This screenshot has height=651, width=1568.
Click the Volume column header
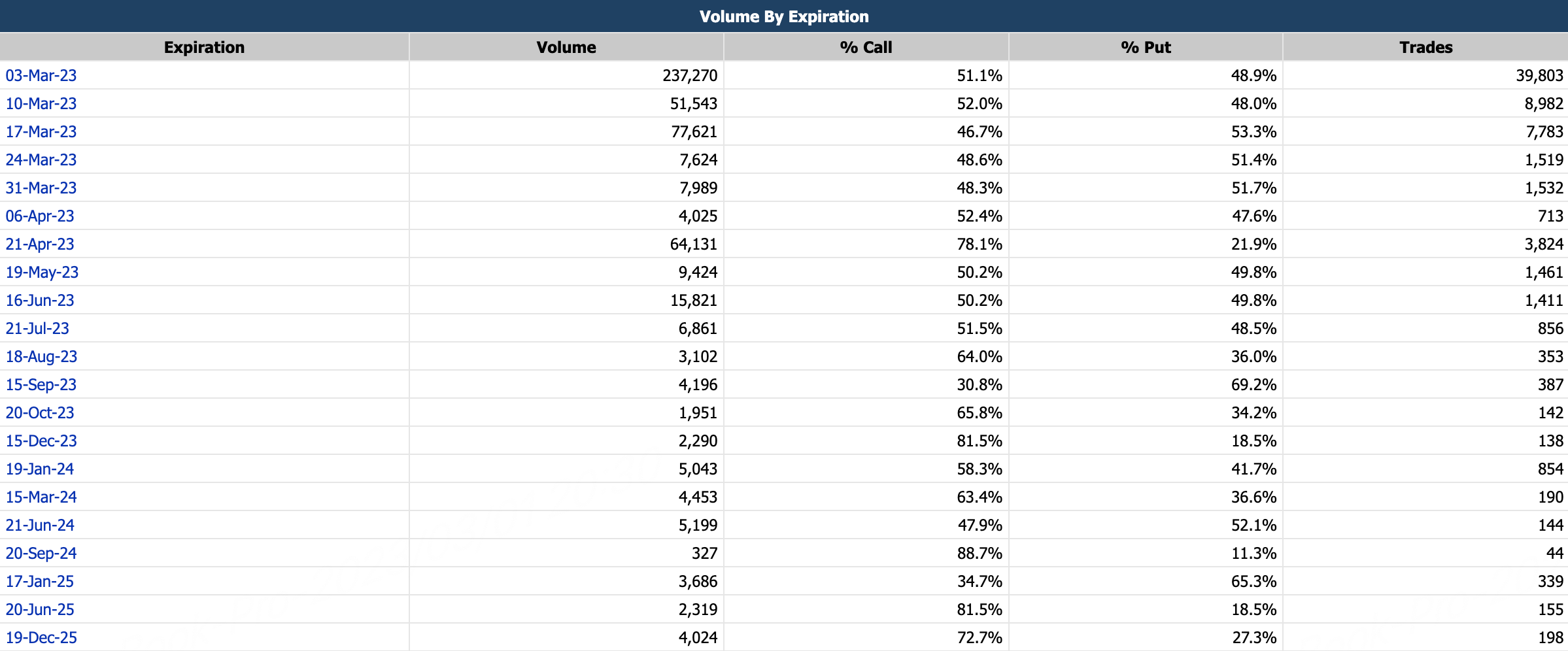(566, 47)
